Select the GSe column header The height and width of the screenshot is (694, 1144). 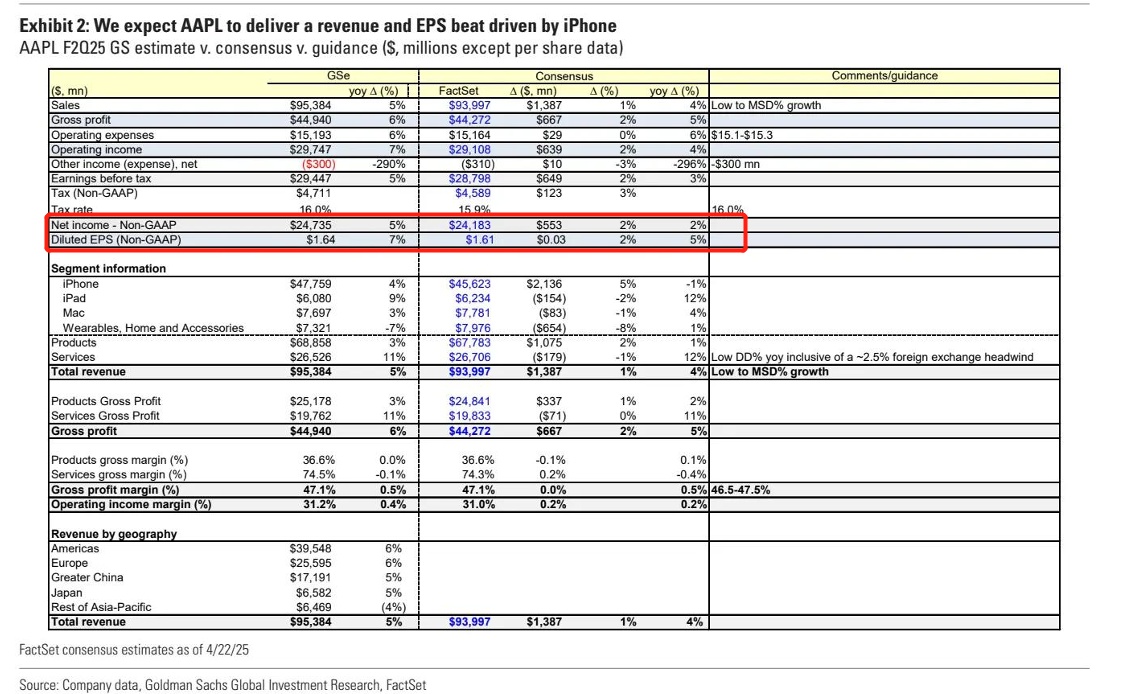point(339,76)
